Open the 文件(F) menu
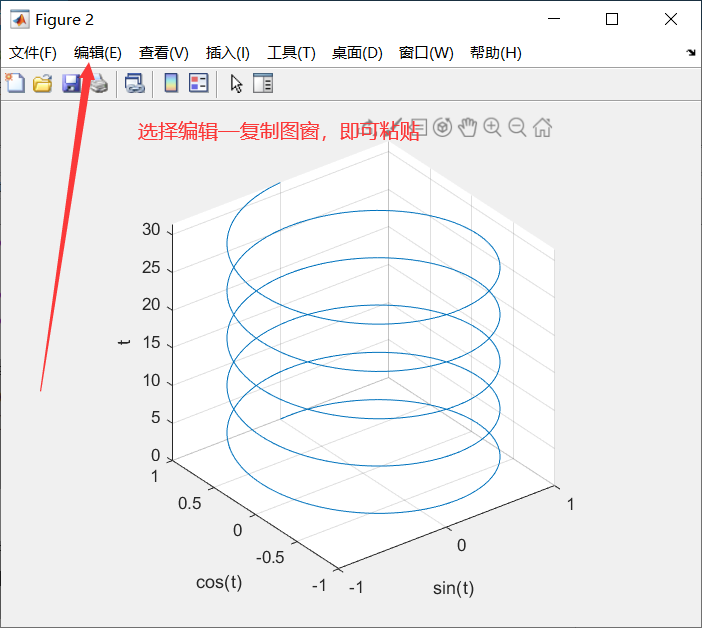Screen dimensions: 702x628 (x=33, y=53)
